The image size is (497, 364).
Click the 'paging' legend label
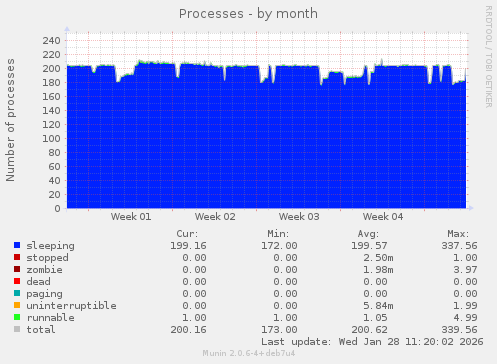click(44, 294)
